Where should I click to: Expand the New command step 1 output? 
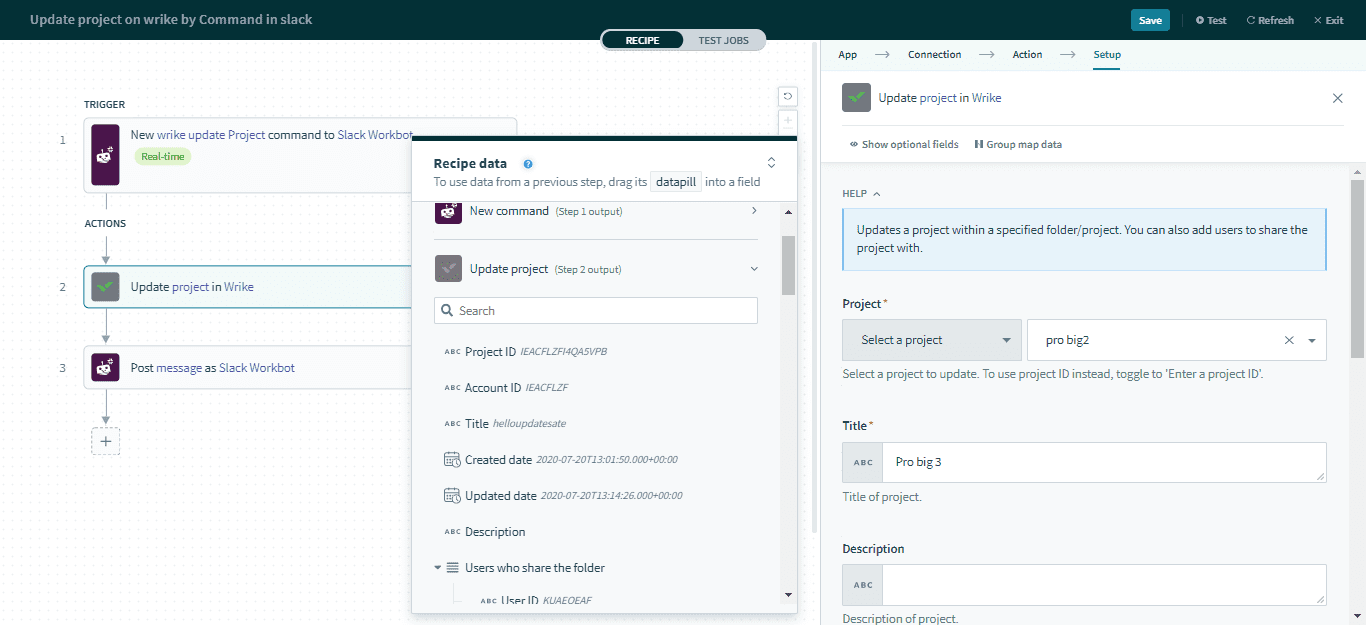tap(753, 211)
